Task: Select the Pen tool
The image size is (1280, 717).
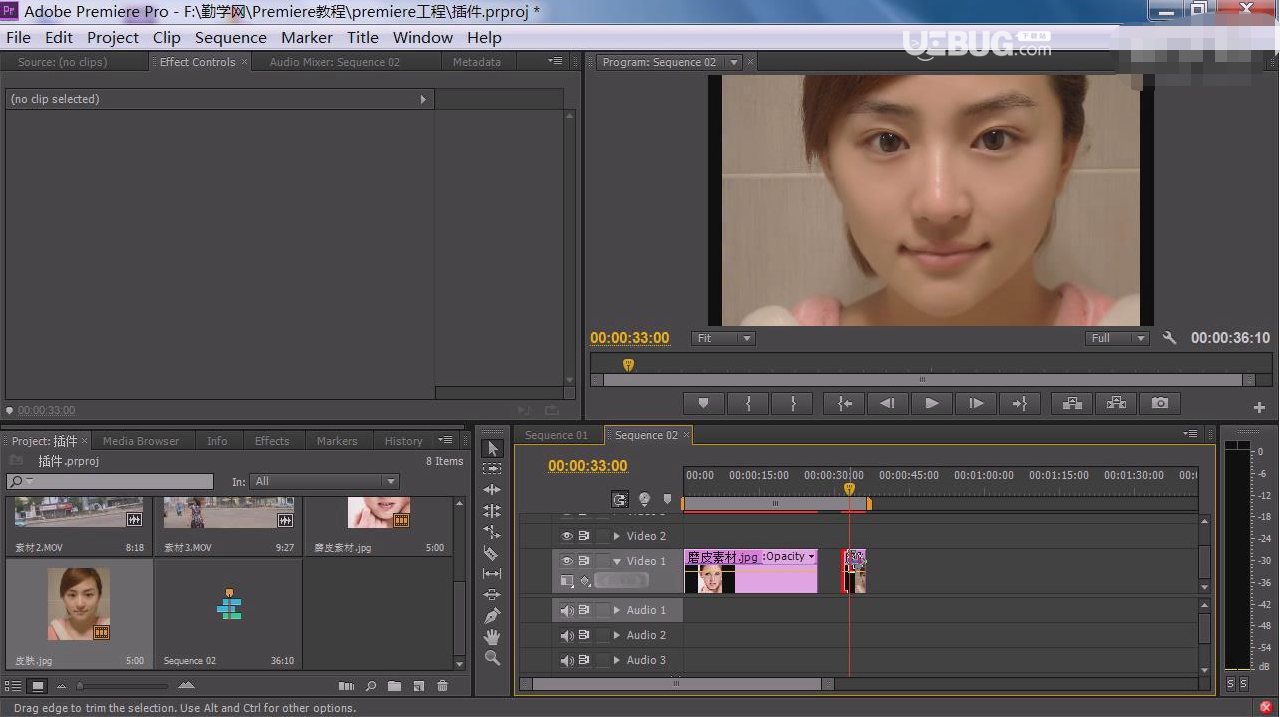Action: 492,616
